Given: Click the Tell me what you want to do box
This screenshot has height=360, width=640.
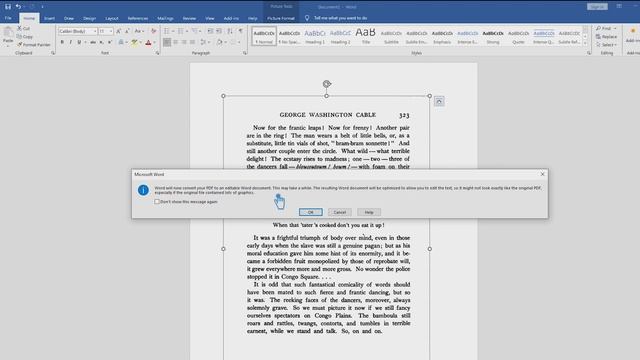Looking at the screenshot, I should (x=340, y=18).
